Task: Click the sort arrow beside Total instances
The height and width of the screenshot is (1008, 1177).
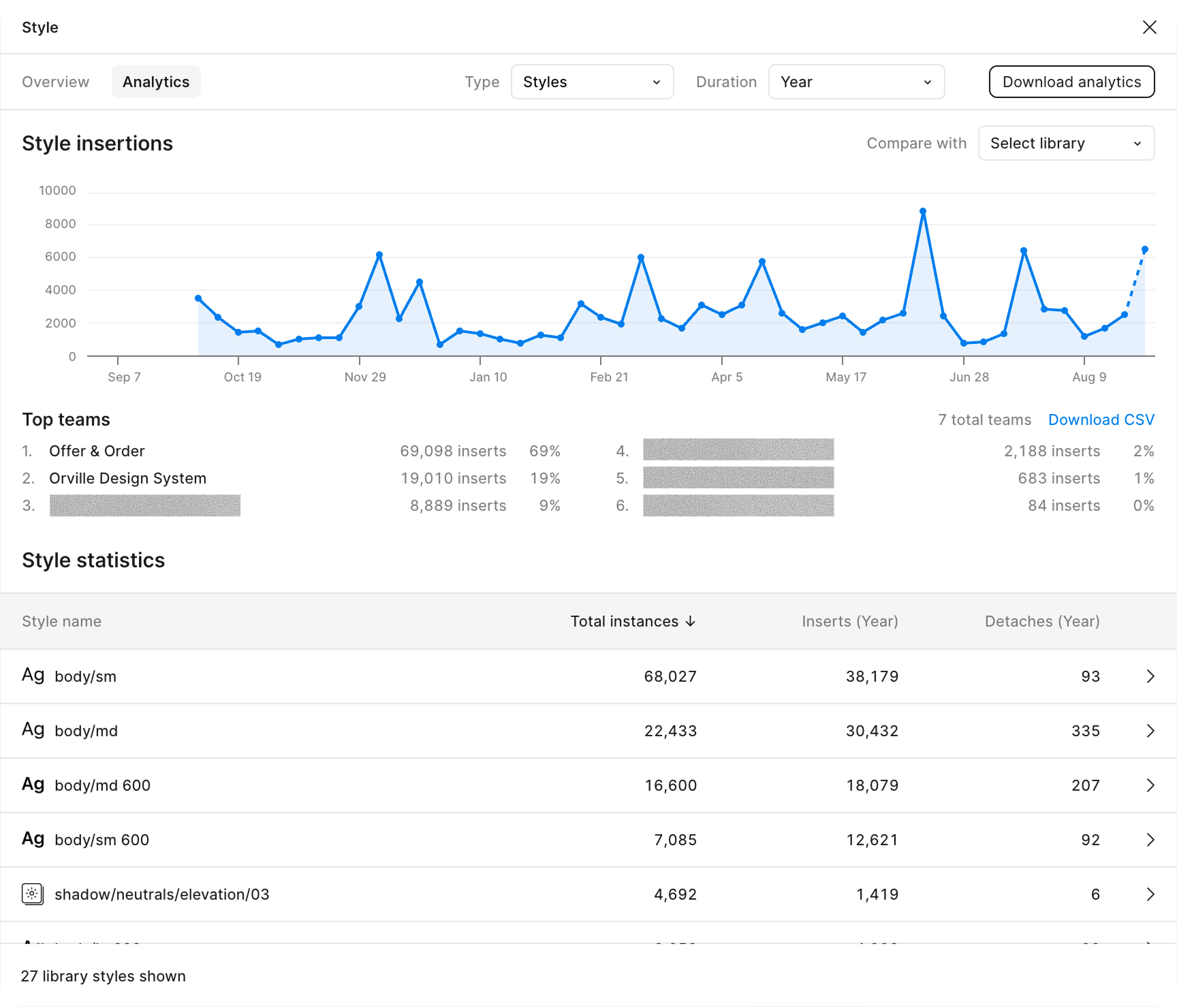Action: (x=691, y=621)
